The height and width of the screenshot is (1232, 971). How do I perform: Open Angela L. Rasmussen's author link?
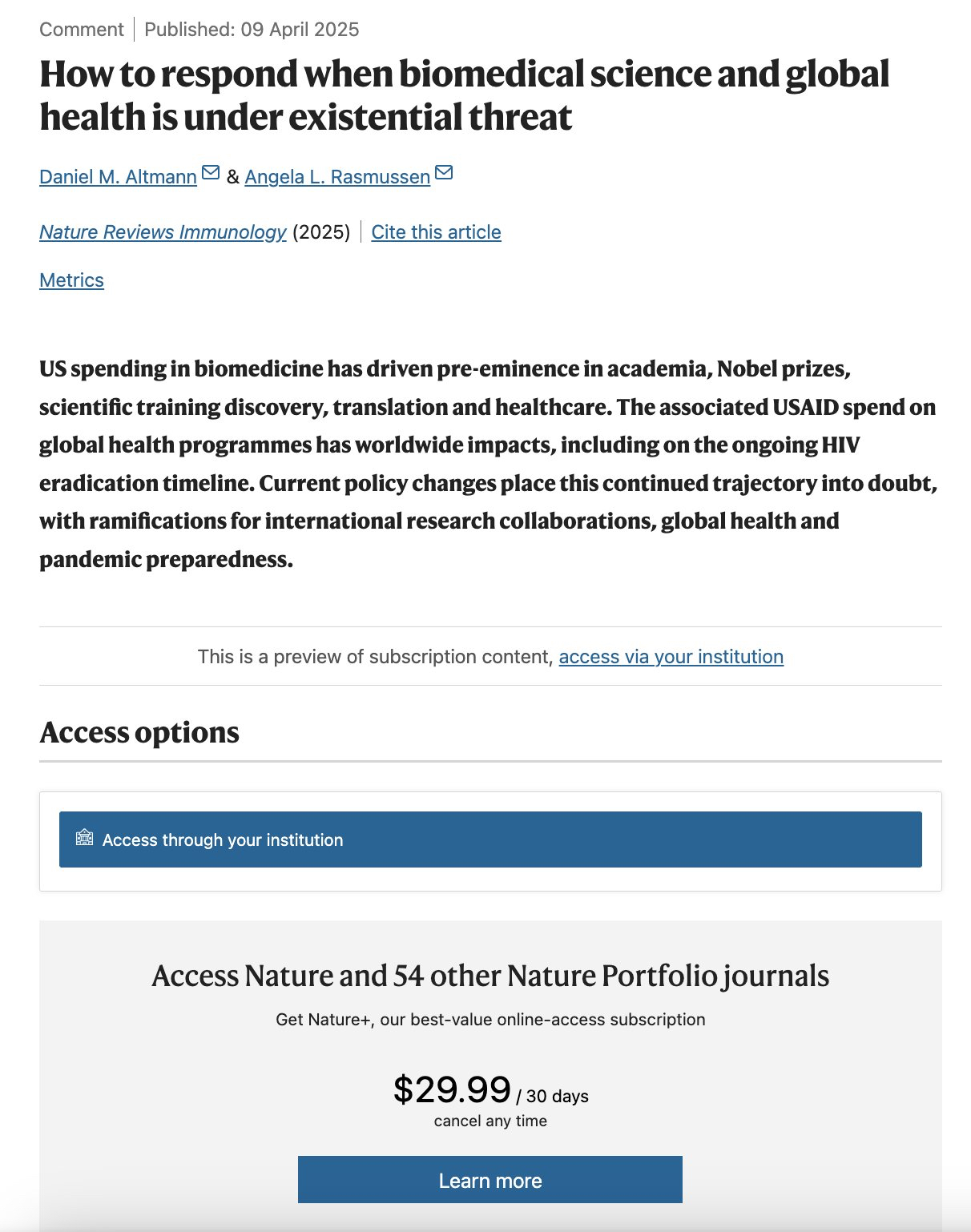click(x=337, y=177)
